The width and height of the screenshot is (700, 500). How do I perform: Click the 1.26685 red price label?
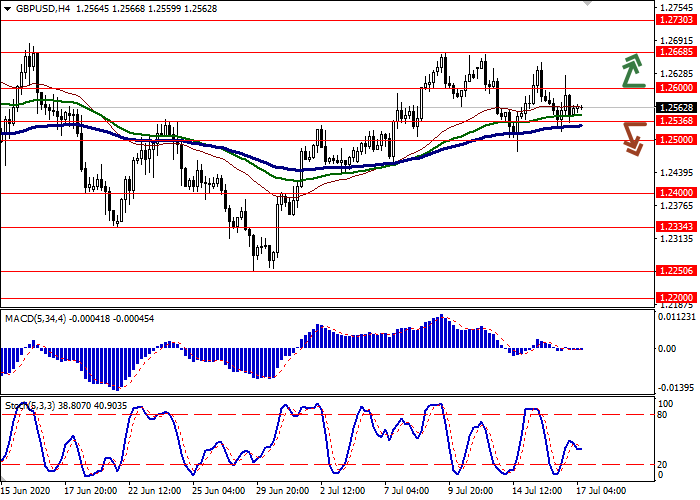pos(677,52)
